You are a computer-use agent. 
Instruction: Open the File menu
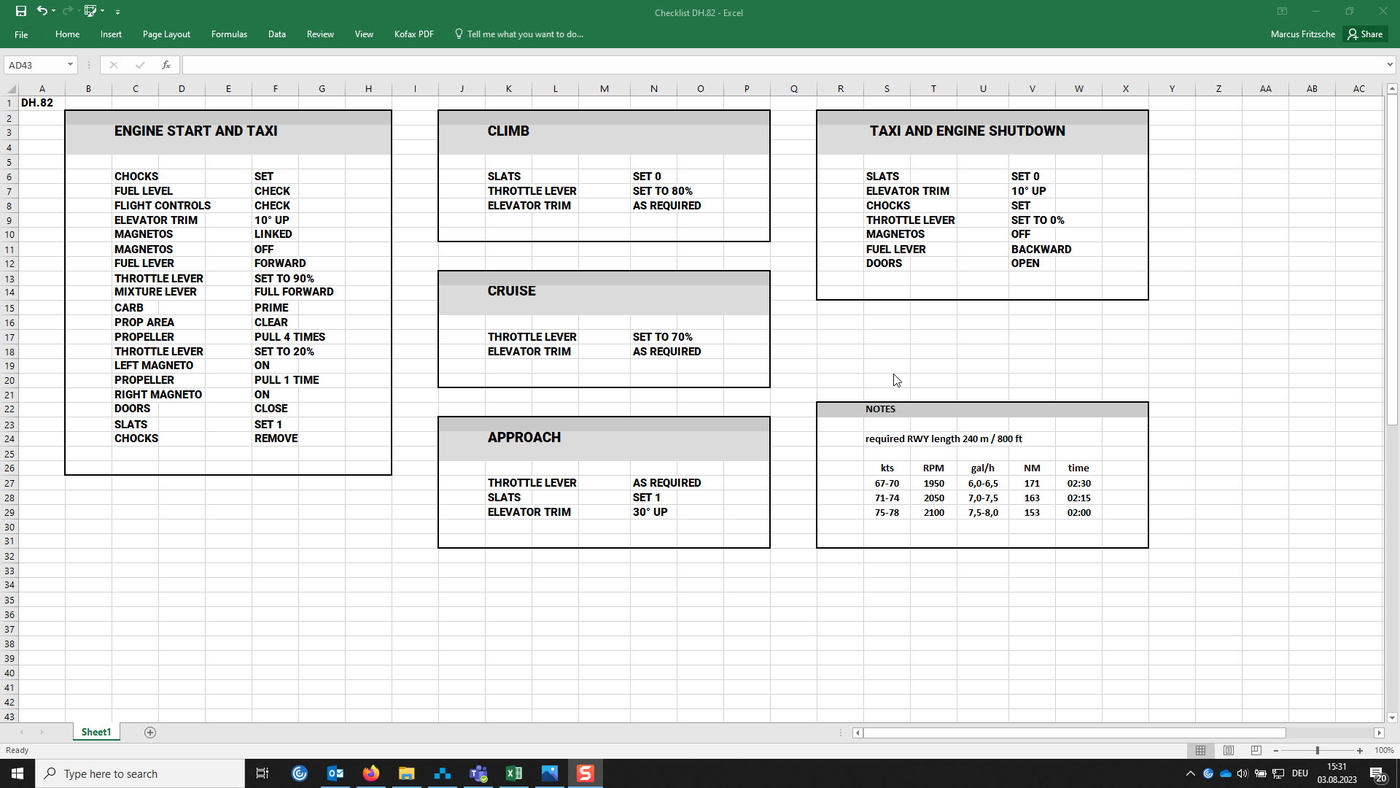click(x=21, y=34)
